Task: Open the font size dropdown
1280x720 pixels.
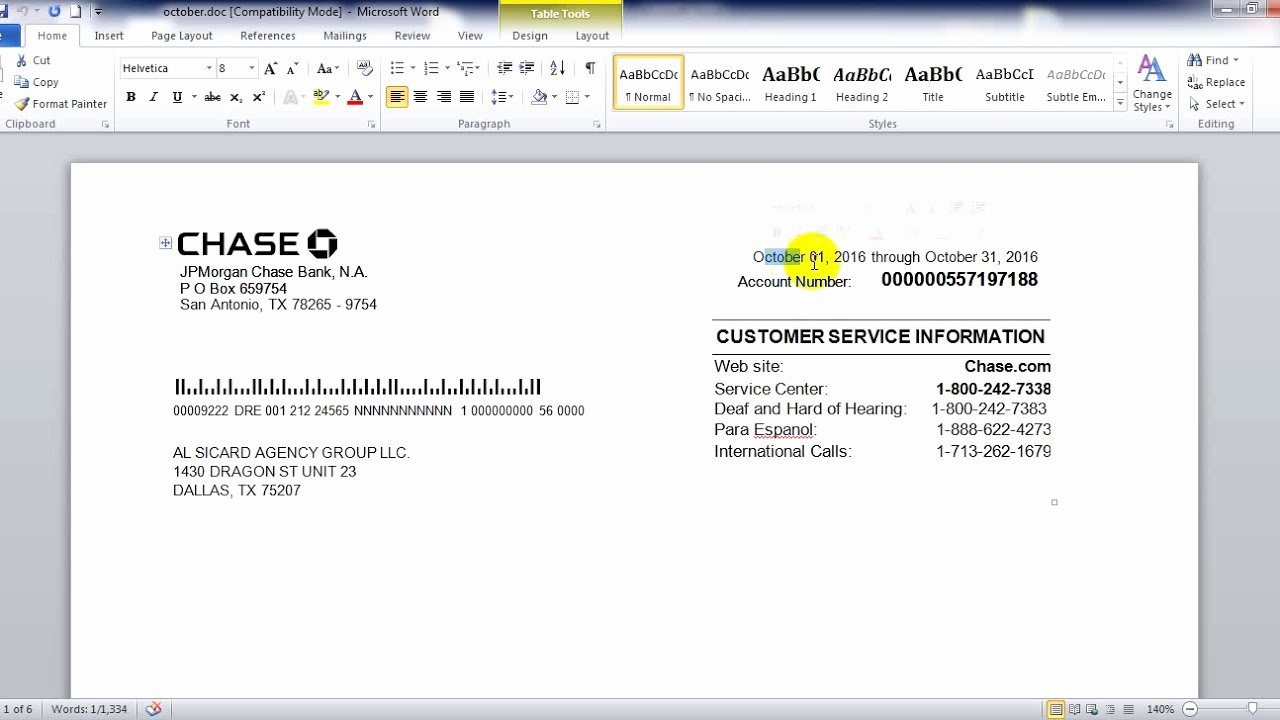Action: [x=252, y=69]
